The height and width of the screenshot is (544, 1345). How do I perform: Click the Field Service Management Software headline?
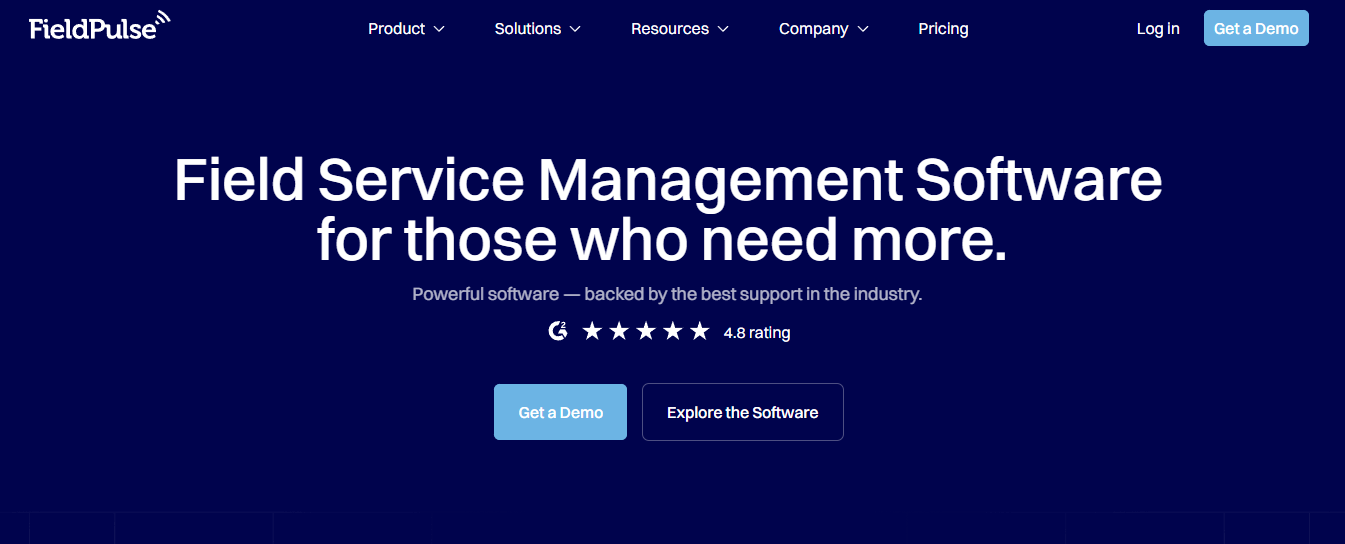[668, 211]
